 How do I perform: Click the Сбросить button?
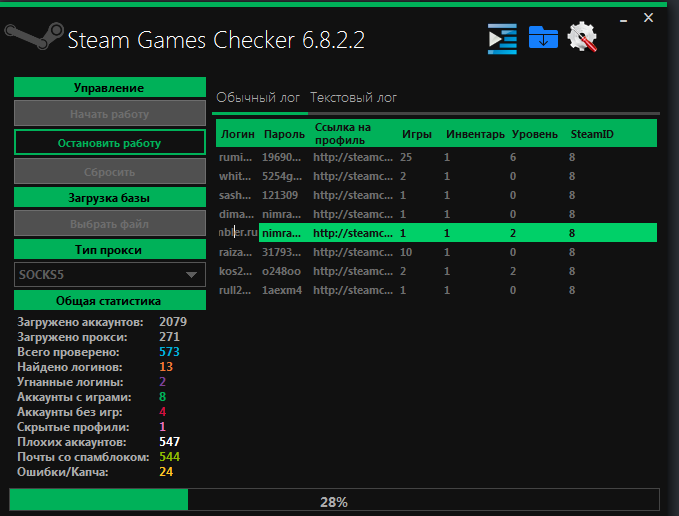point(110,172)
